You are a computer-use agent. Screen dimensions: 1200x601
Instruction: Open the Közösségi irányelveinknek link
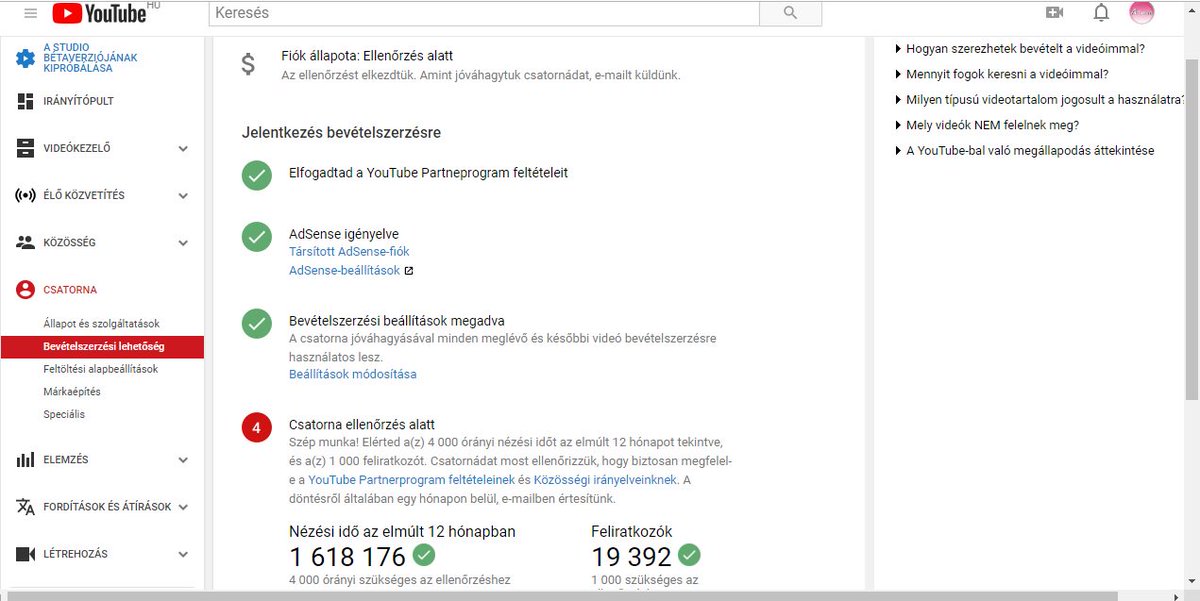pos(606,480)
